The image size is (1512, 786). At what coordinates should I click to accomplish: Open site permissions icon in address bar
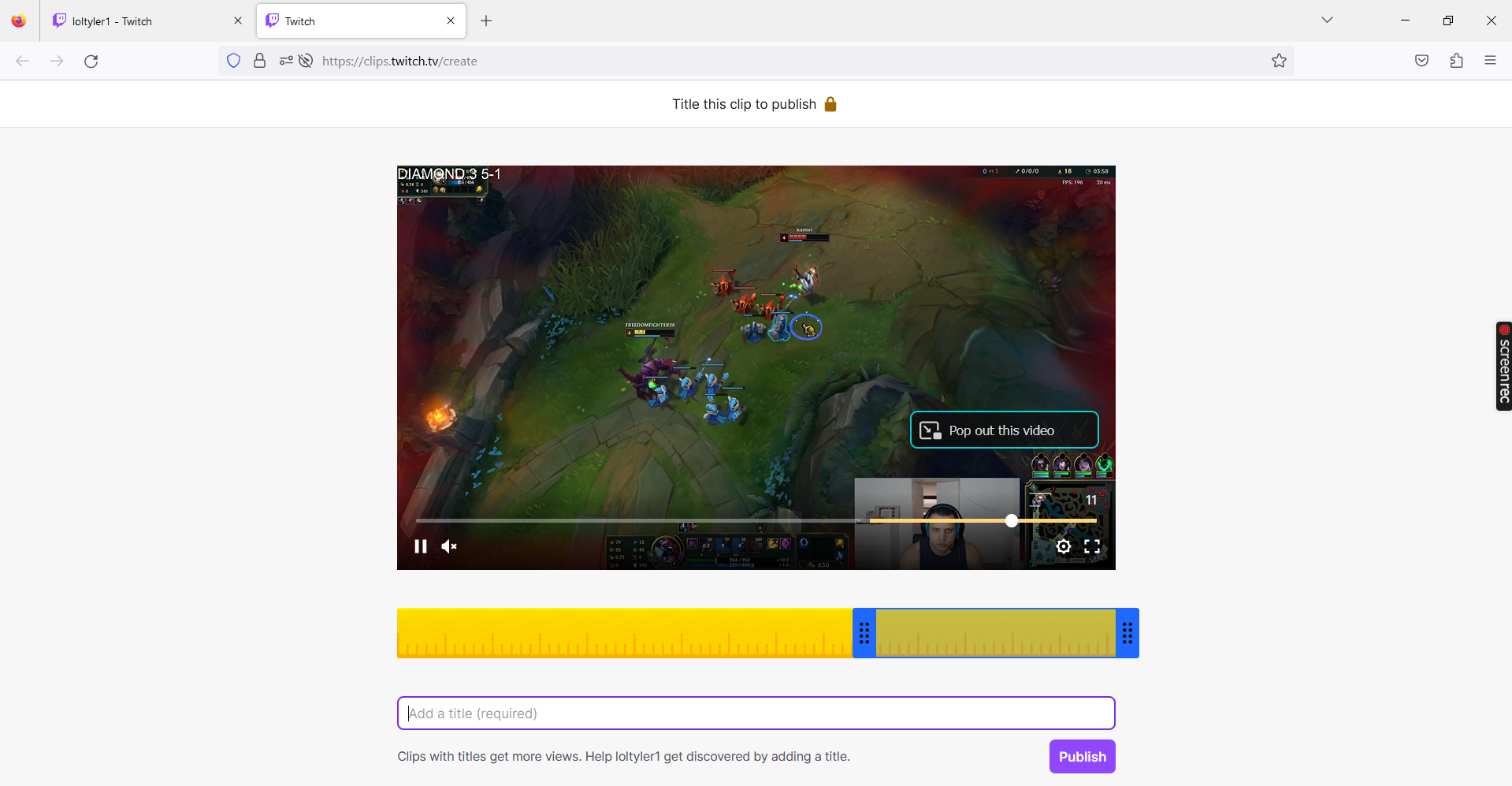[286, 61]
